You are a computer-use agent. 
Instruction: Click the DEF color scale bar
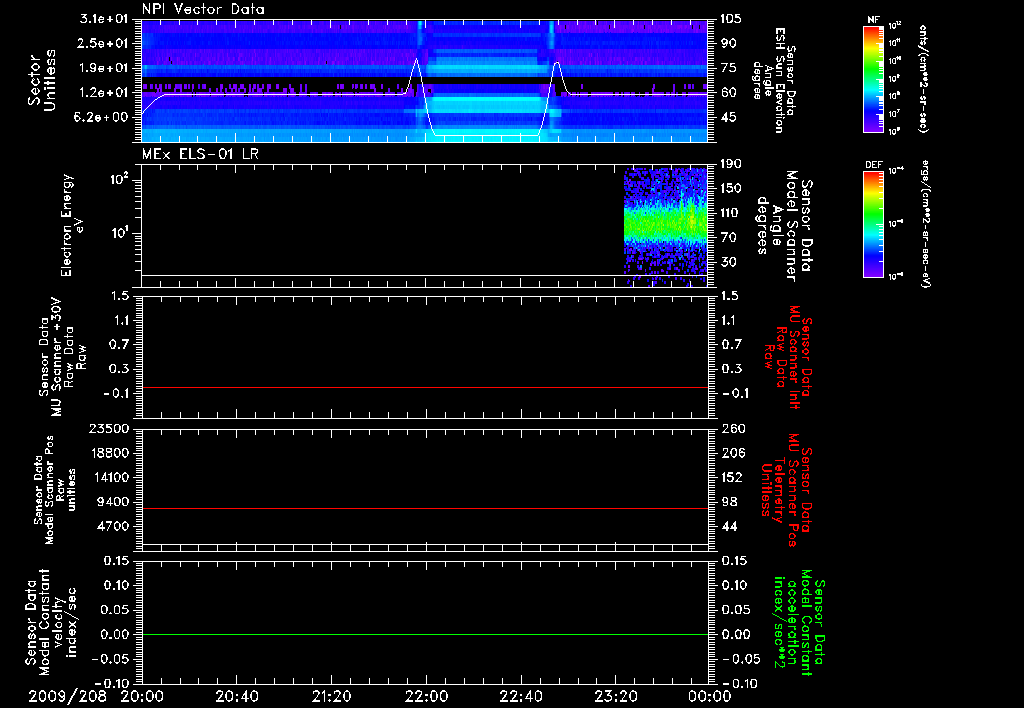pyautogui.click(x=872, y=223)
